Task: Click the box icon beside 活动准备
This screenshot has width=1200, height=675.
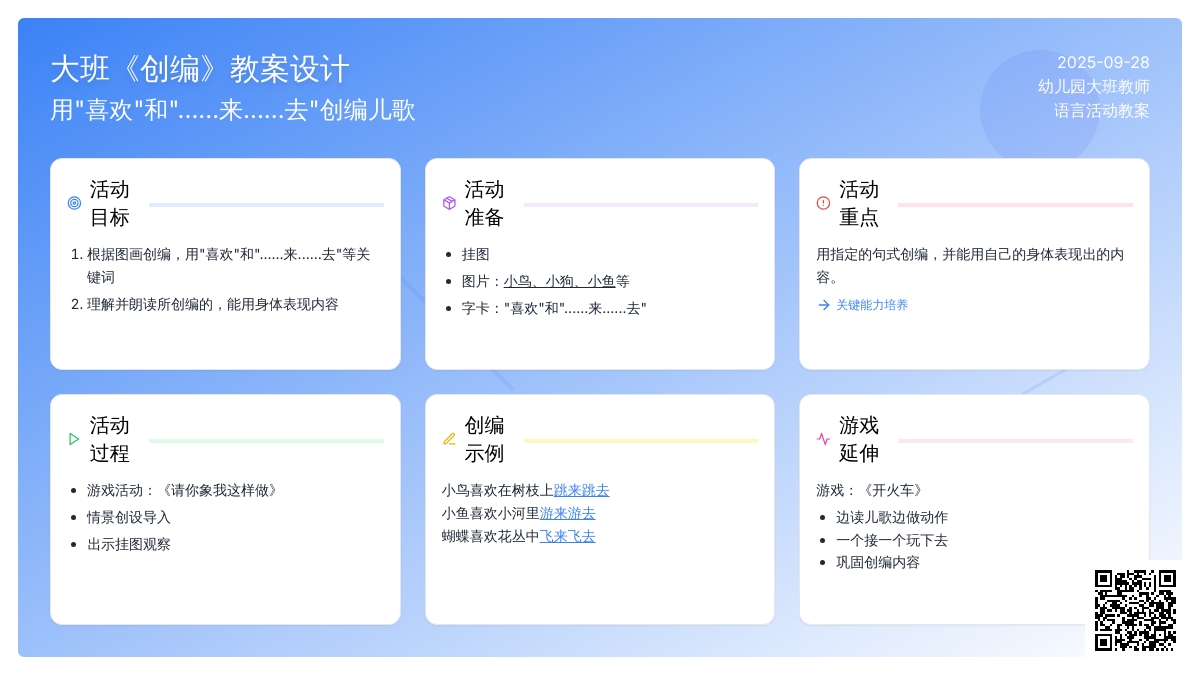Action: (x=449, y=203)
